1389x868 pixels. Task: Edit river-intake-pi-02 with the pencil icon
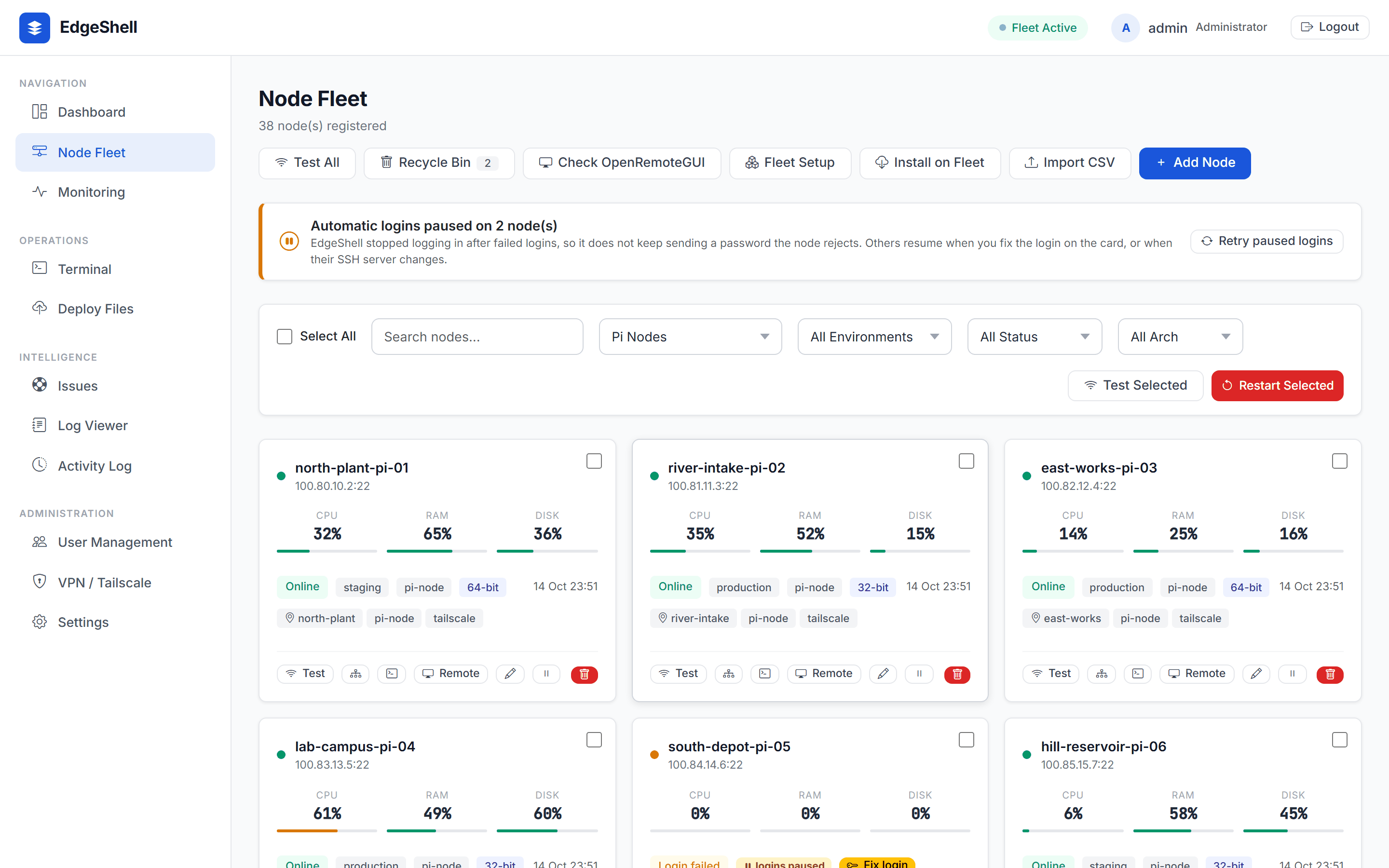(883, 673)
